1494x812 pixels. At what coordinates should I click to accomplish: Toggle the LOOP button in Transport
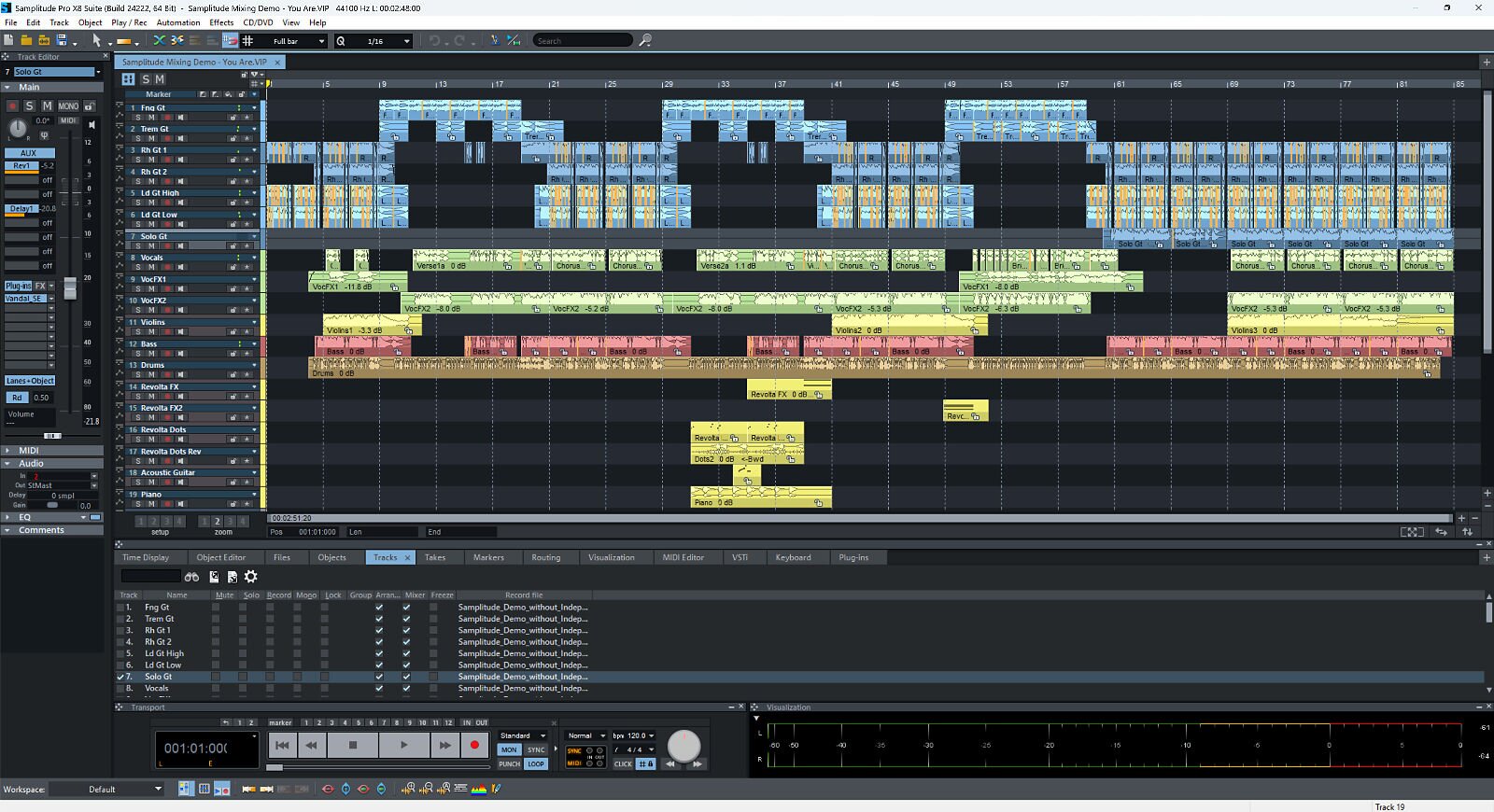tap(535, 763)
